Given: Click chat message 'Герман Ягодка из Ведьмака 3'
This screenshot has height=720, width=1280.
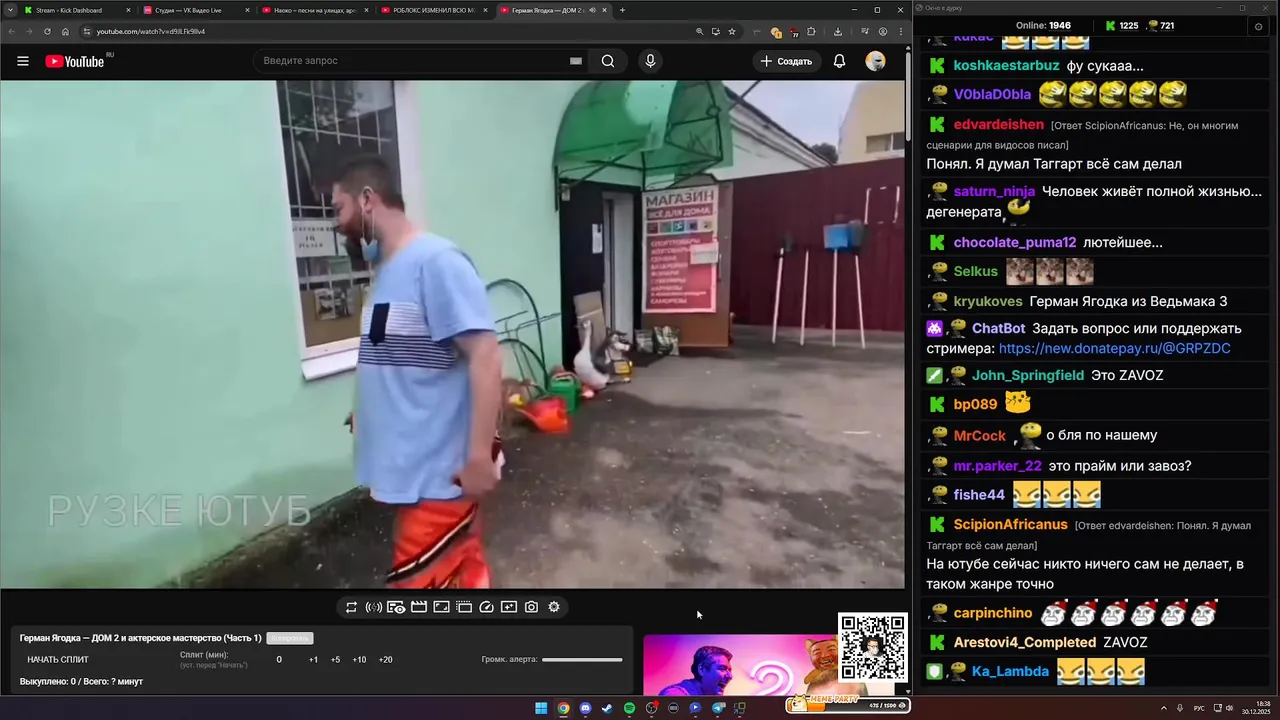Looking at the screenshot, I should (1128, 301).
